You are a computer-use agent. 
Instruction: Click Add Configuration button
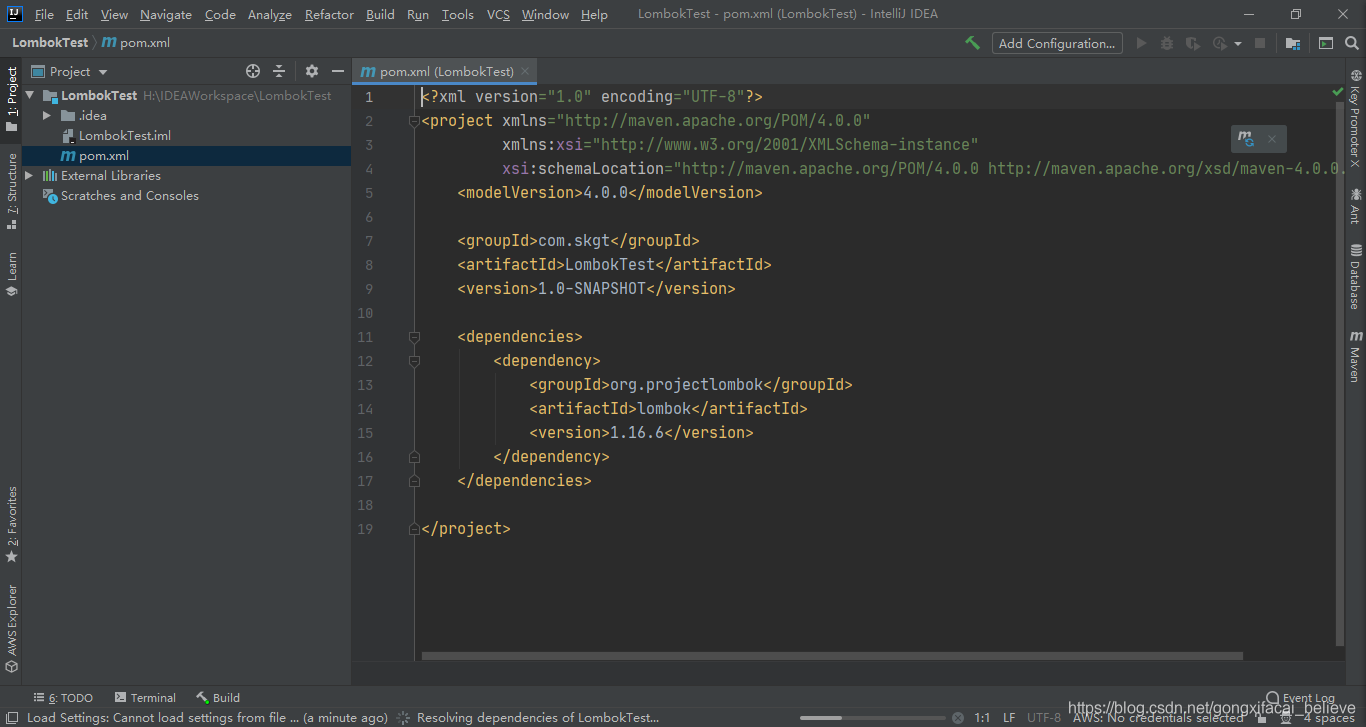1056,43
